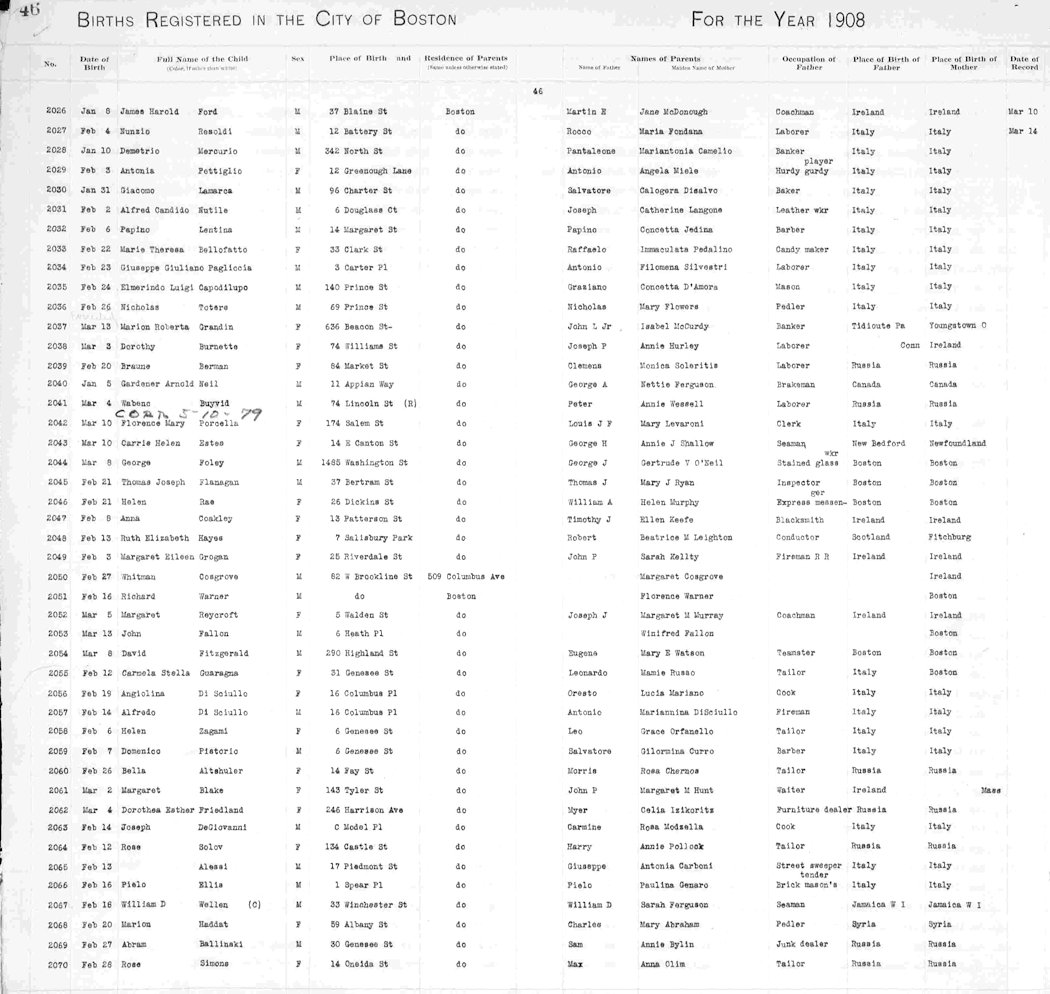Click the surname "Coakley"
1050x994 pixels.
click(x=216, y=518)
